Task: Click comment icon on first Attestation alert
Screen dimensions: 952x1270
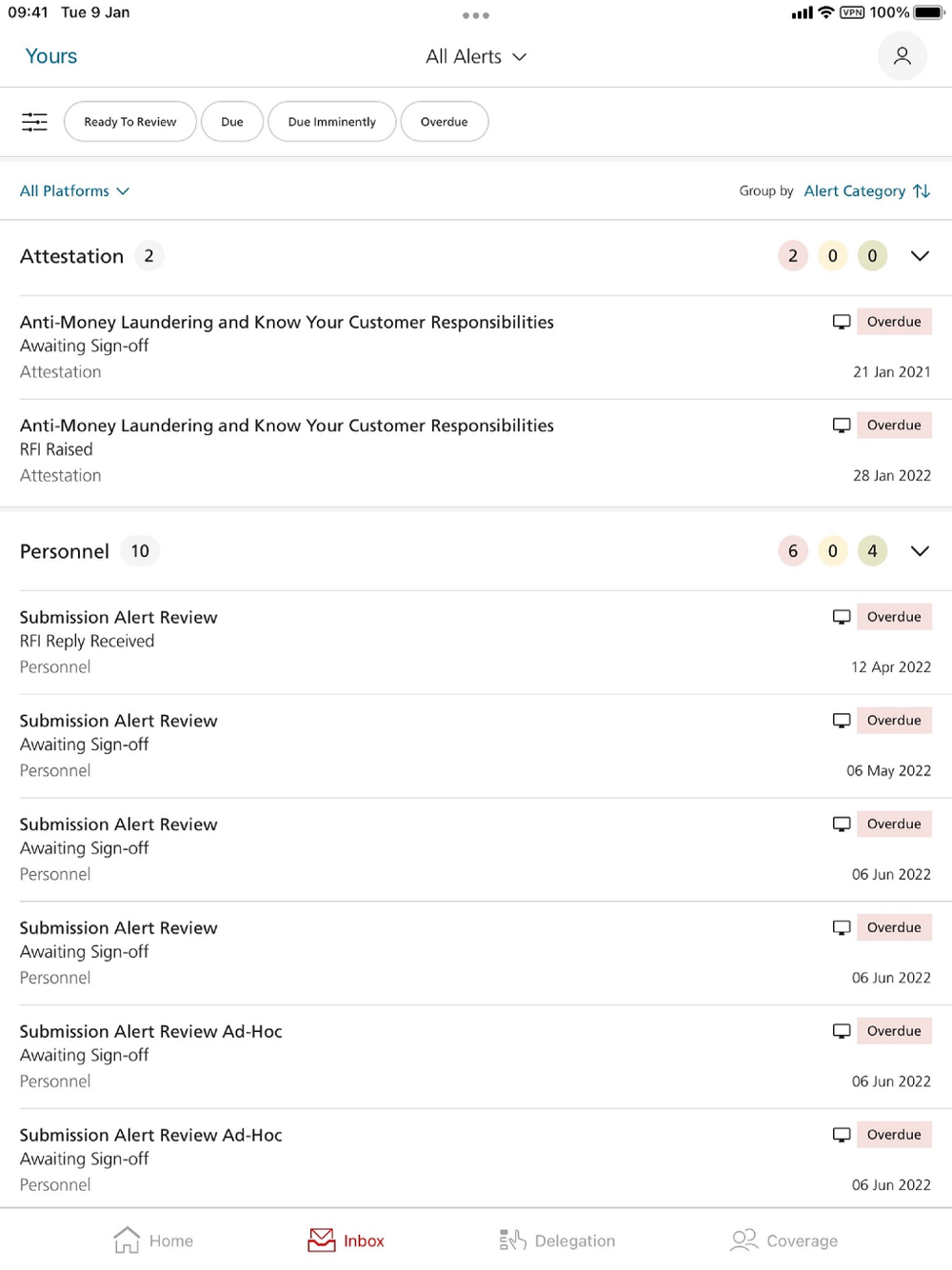Action: [x=842, y=322]
